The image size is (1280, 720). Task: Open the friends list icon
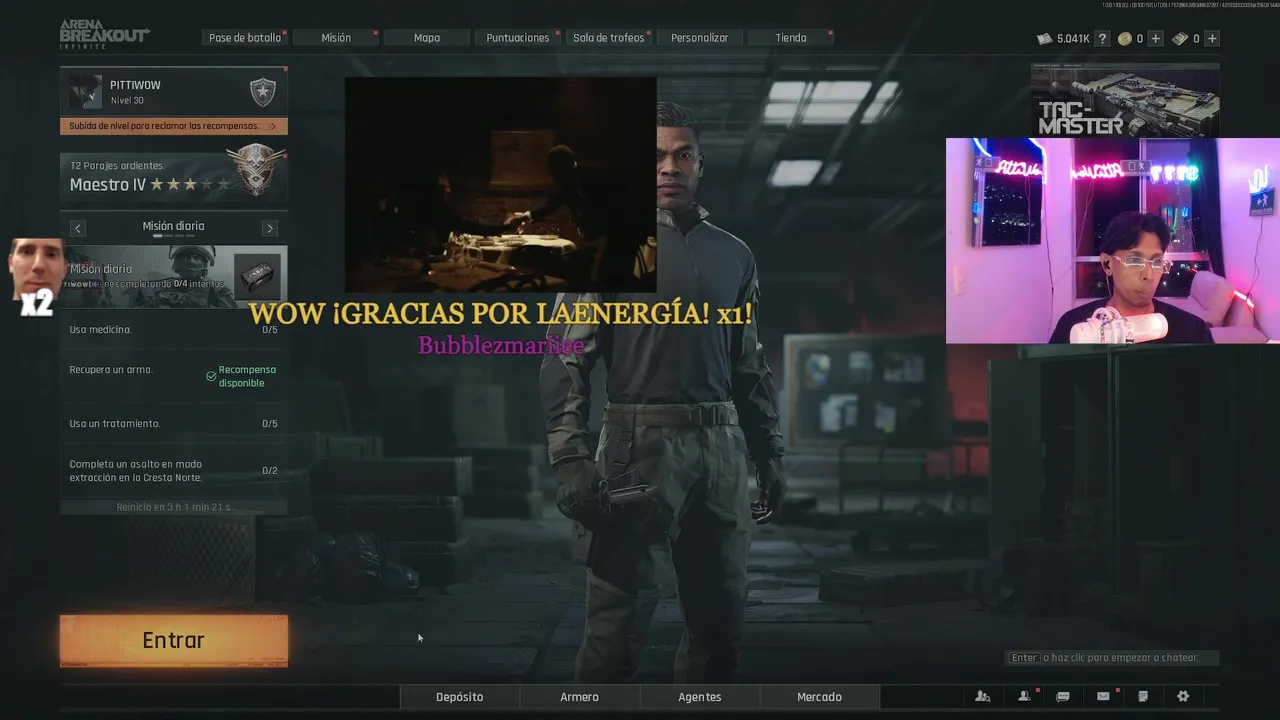(1024, 697)
